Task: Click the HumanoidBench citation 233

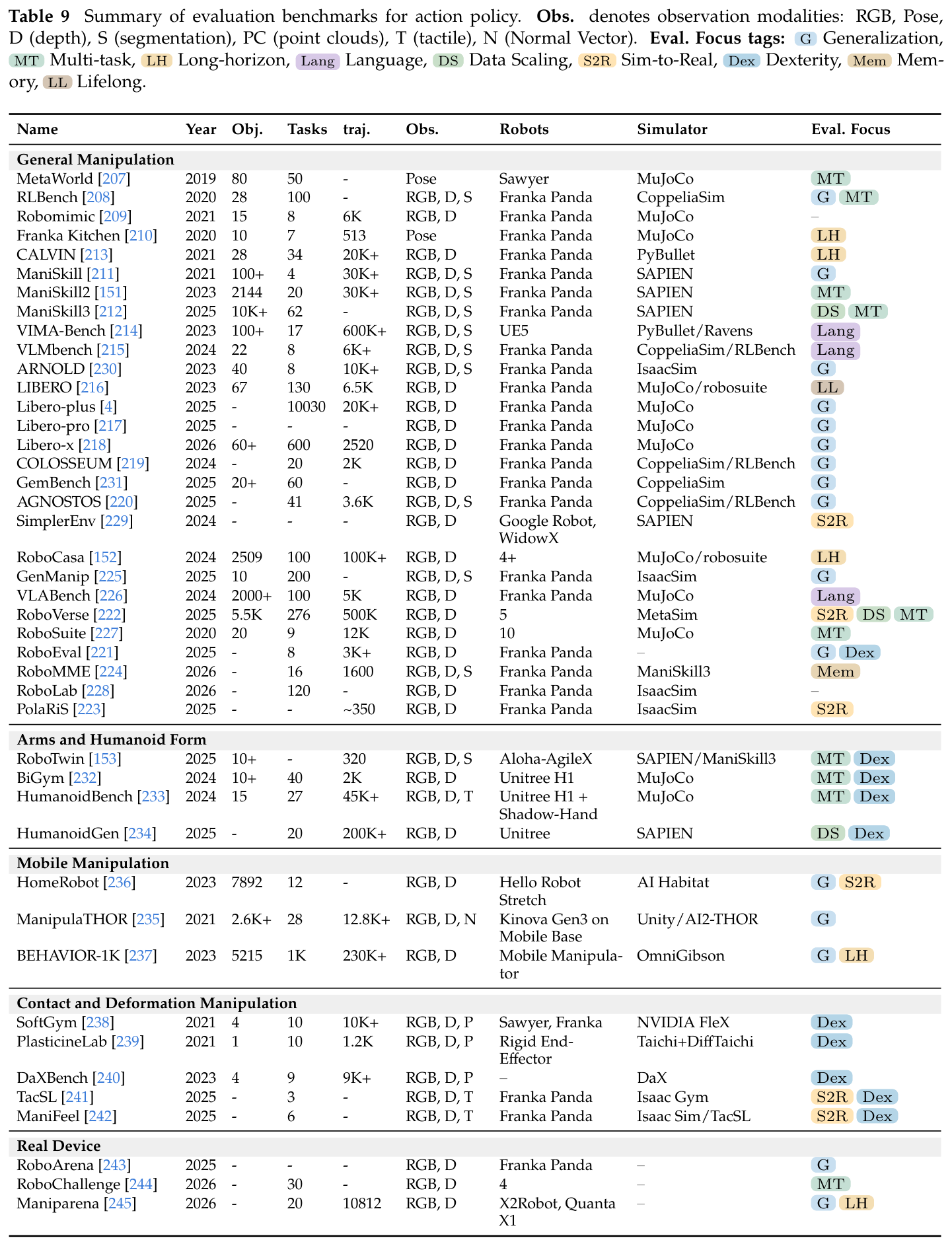Action: (153, 797)
